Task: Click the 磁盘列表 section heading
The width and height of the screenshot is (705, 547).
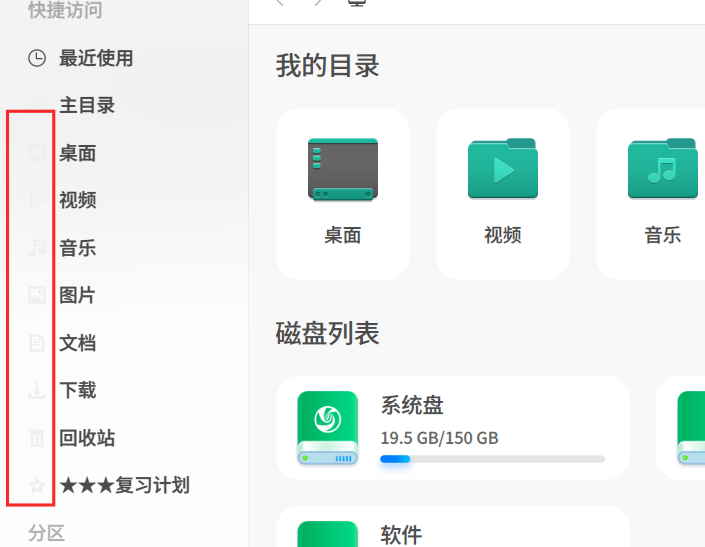Action: 327,334
